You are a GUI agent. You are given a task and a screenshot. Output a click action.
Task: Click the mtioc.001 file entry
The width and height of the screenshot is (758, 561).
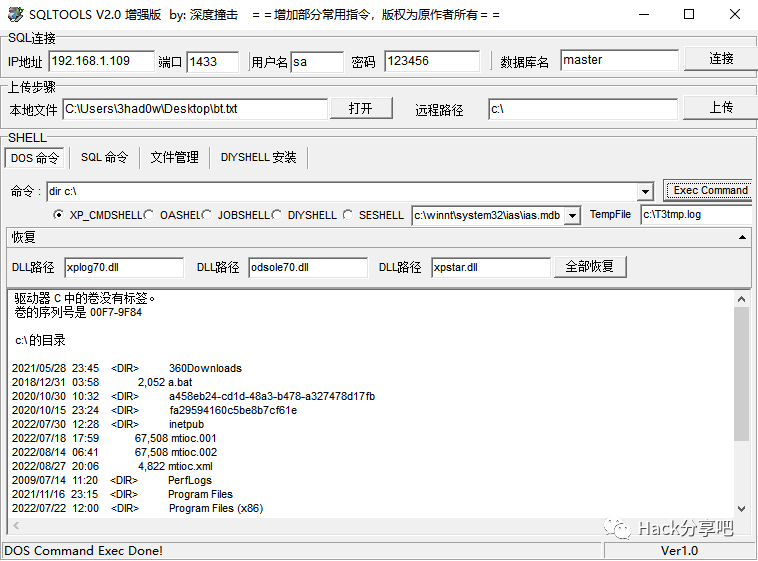[193, 438]
